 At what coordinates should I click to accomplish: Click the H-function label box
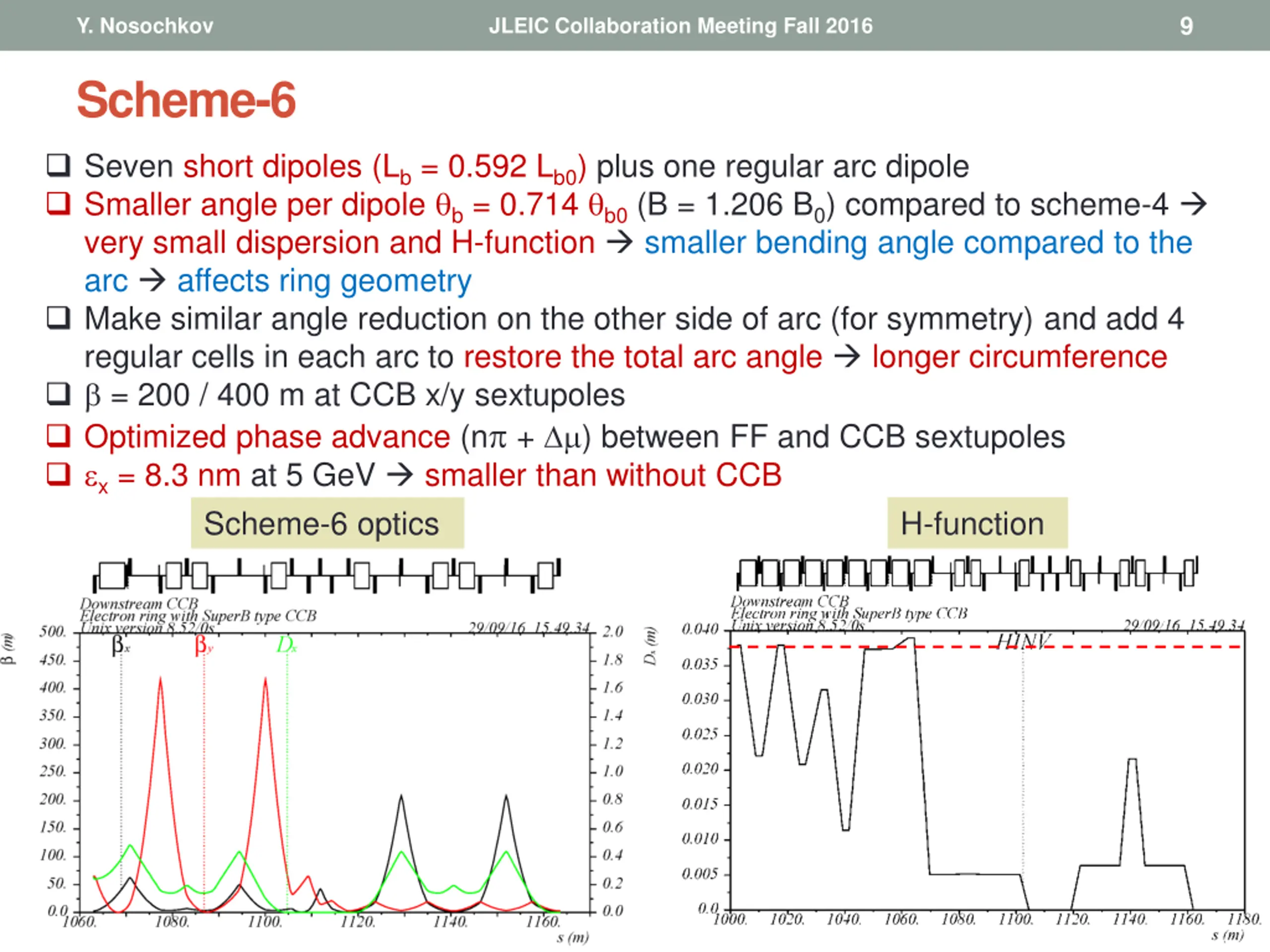977,523
